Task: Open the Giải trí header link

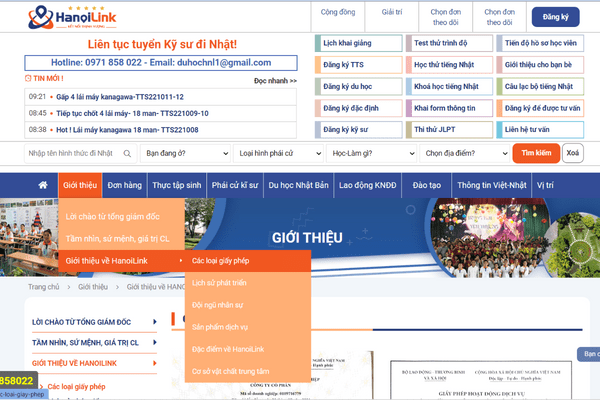Action: (392, 12)
